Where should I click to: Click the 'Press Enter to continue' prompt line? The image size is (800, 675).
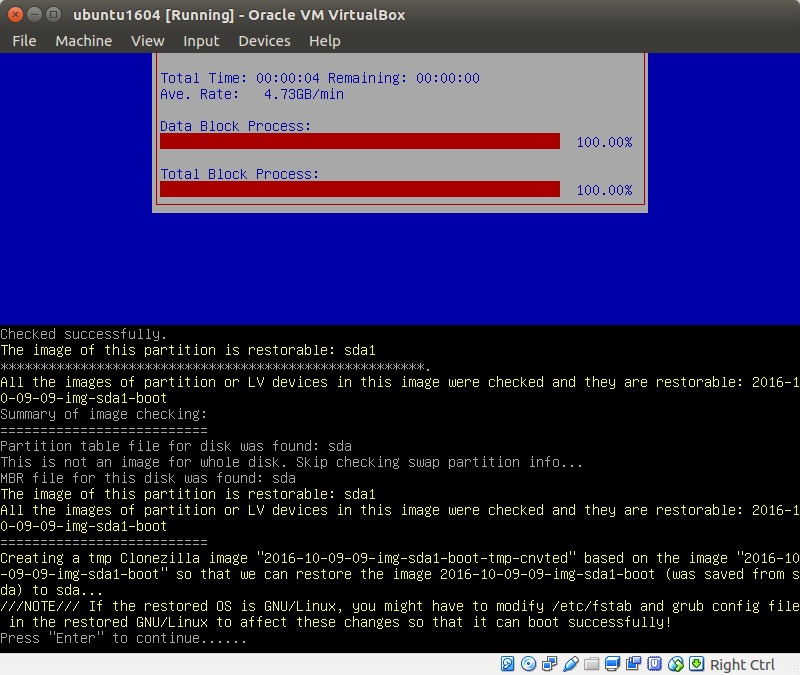tap(123, 638)
